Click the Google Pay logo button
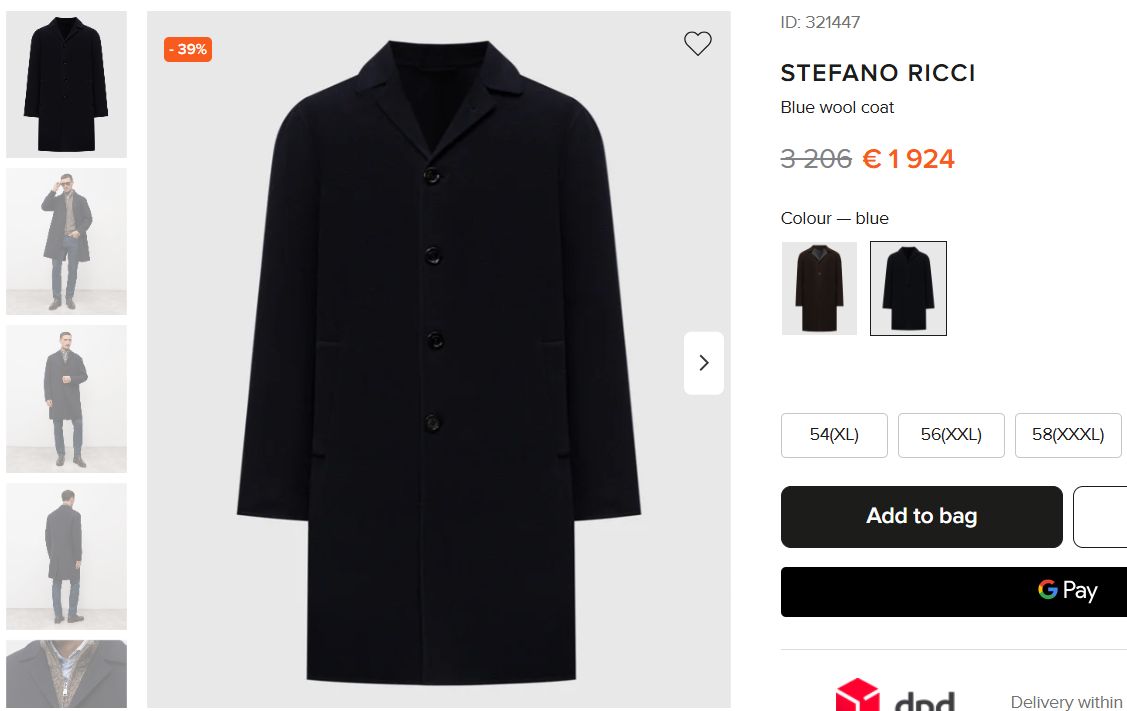The height and width of the screenshot is (711, 1127). [1067, 590]
